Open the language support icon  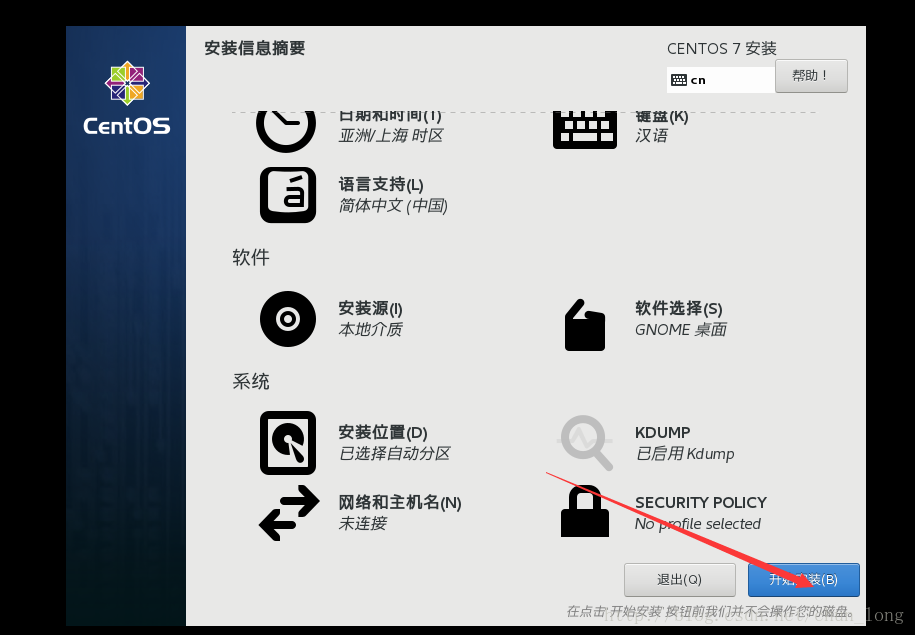pos(288,195)
